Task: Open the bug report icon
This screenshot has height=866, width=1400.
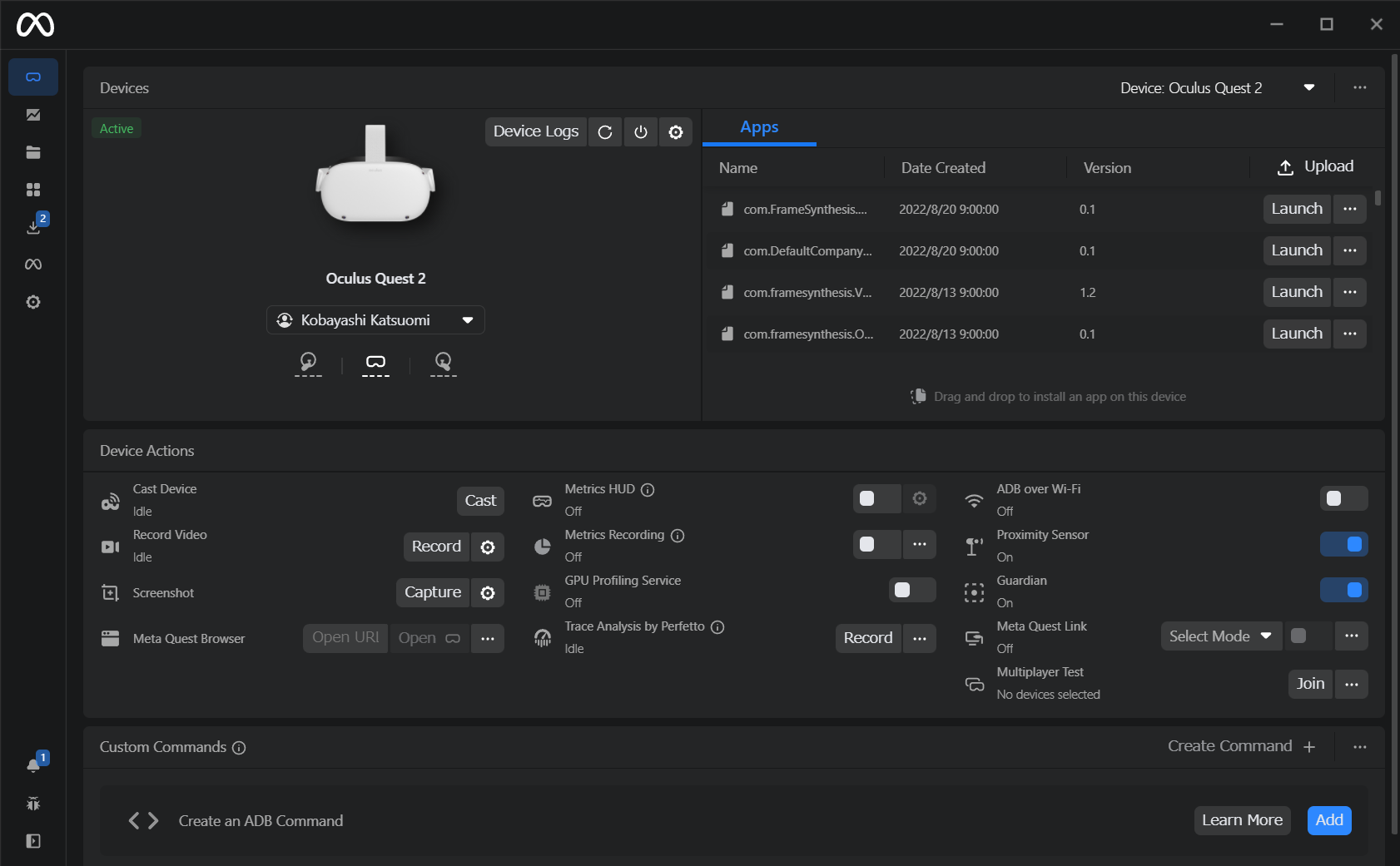Action: (x=33, y=804)
